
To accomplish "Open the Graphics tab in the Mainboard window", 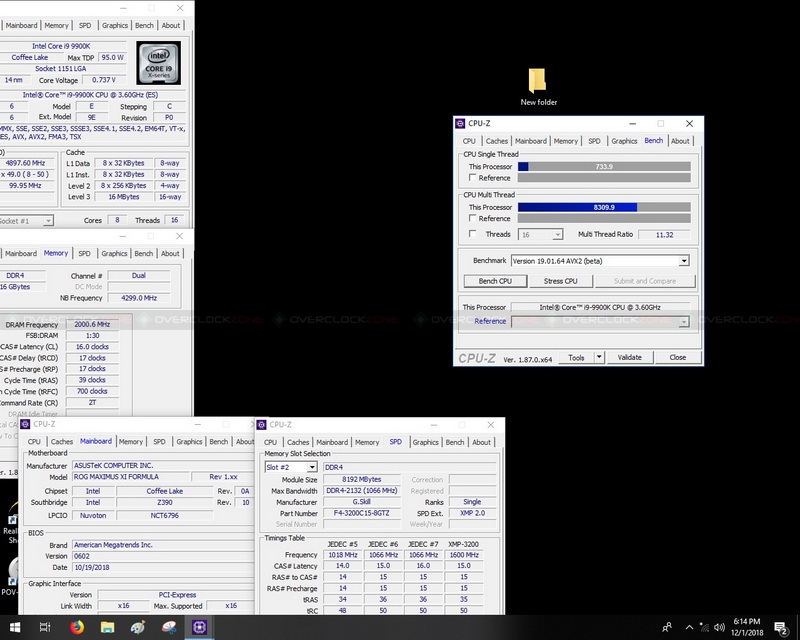I will pos(189,441).
